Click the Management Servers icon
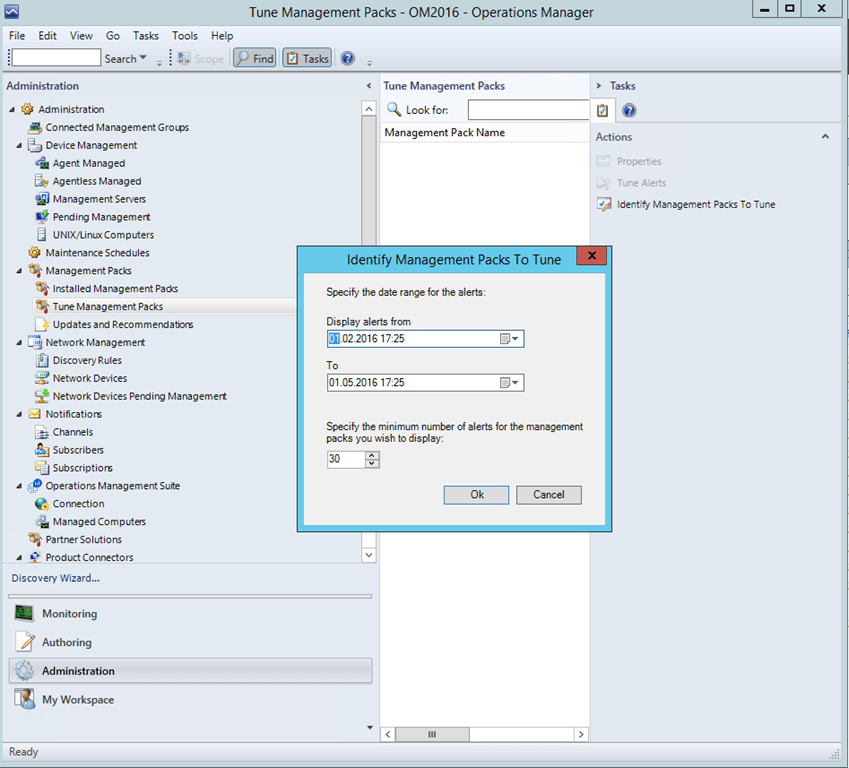 point(42,199)
